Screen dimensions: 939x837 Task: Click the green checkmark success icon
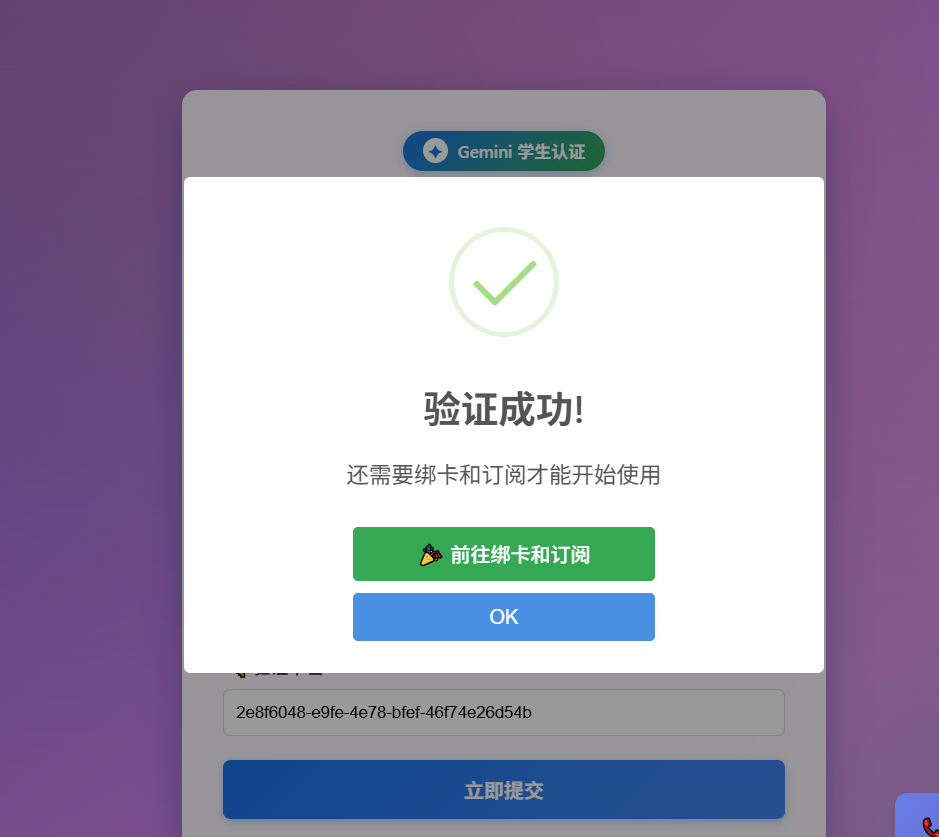click(504, 283)
